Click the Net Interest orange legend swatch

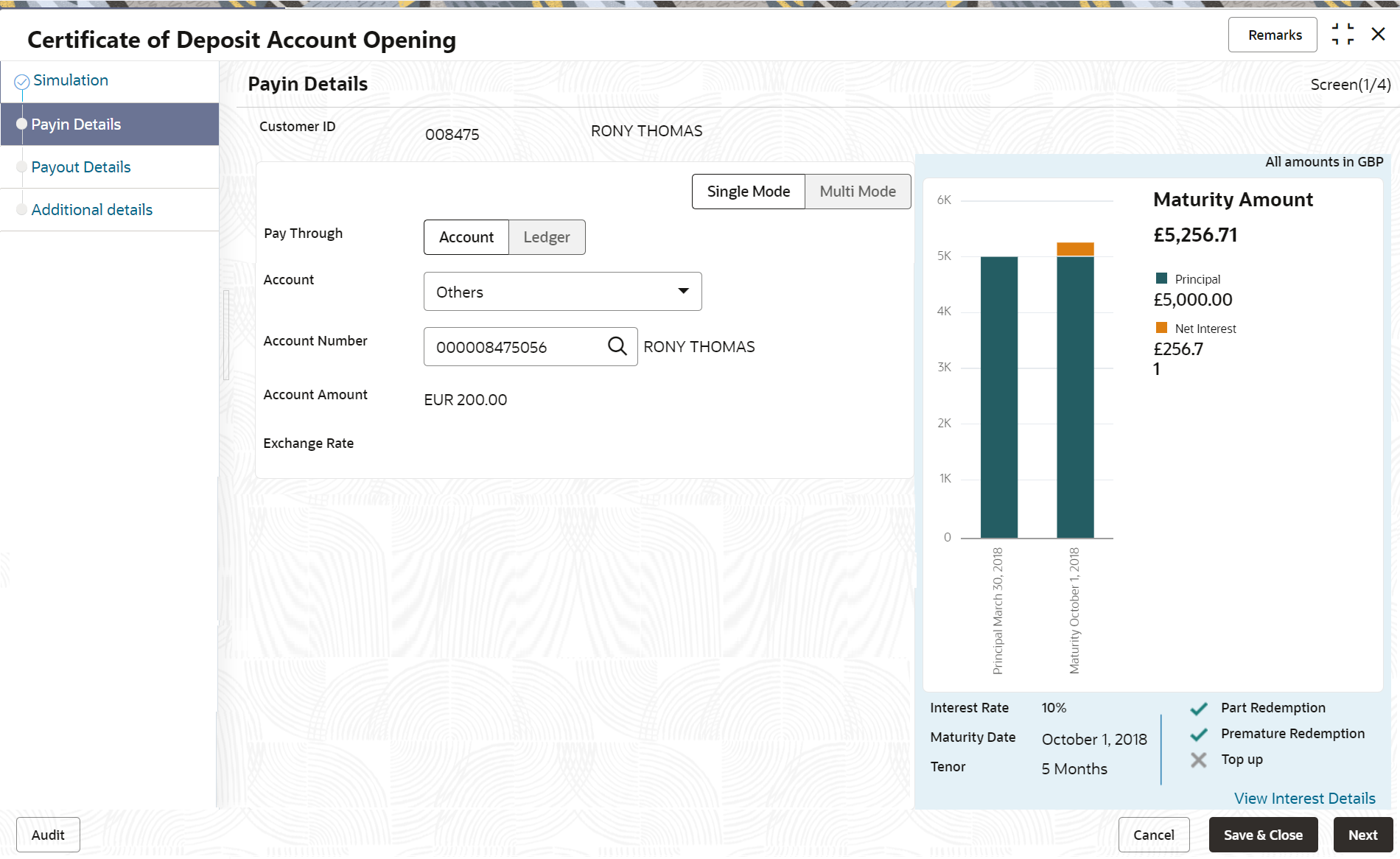click(x=1162, y=327)
